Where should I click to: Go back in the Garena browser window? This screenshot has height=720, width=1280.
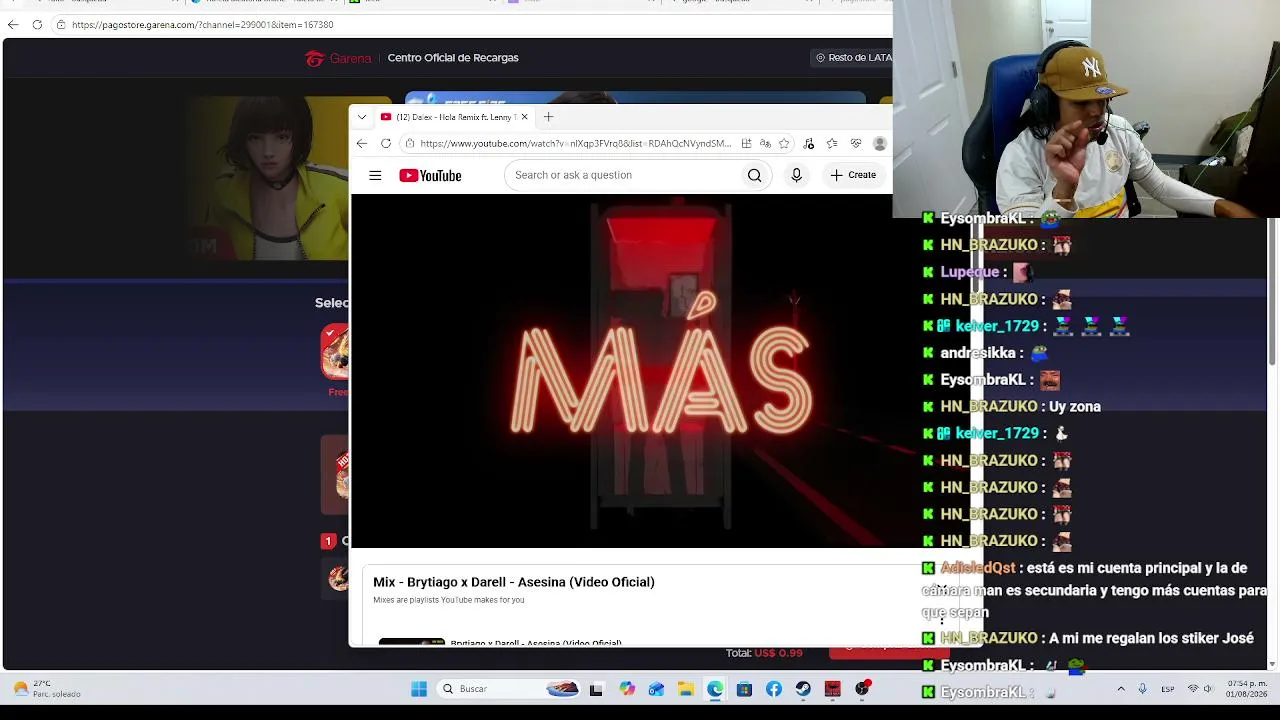point(13,25)
